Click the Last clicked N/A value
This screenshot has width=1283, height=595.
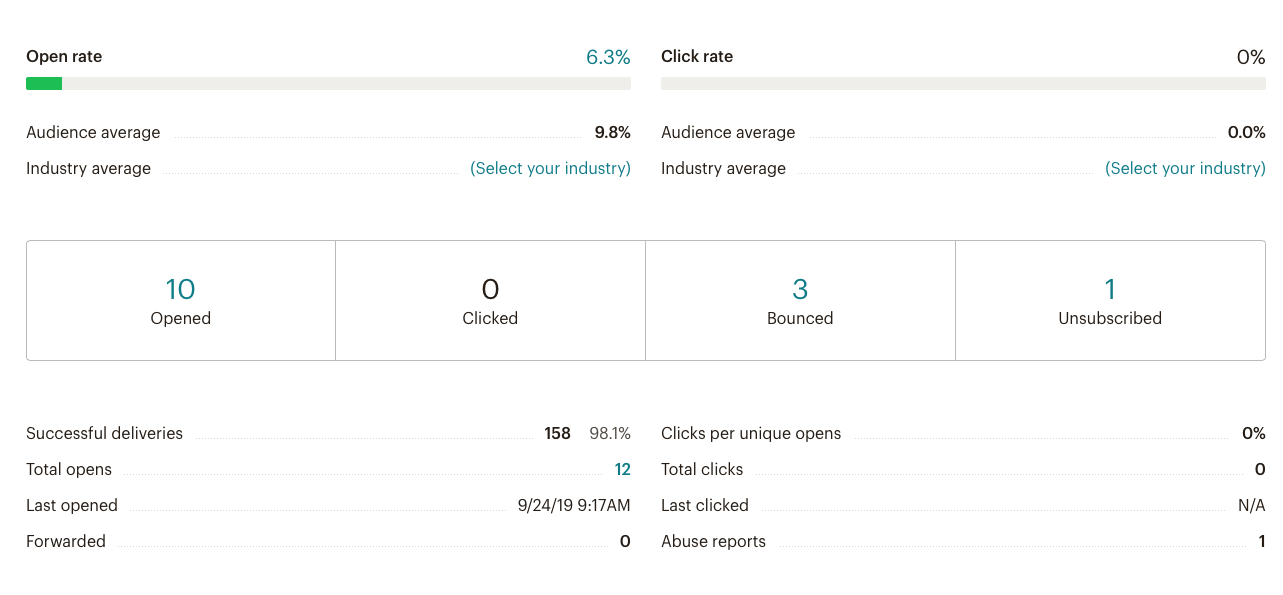click(x=1251, y=506)
